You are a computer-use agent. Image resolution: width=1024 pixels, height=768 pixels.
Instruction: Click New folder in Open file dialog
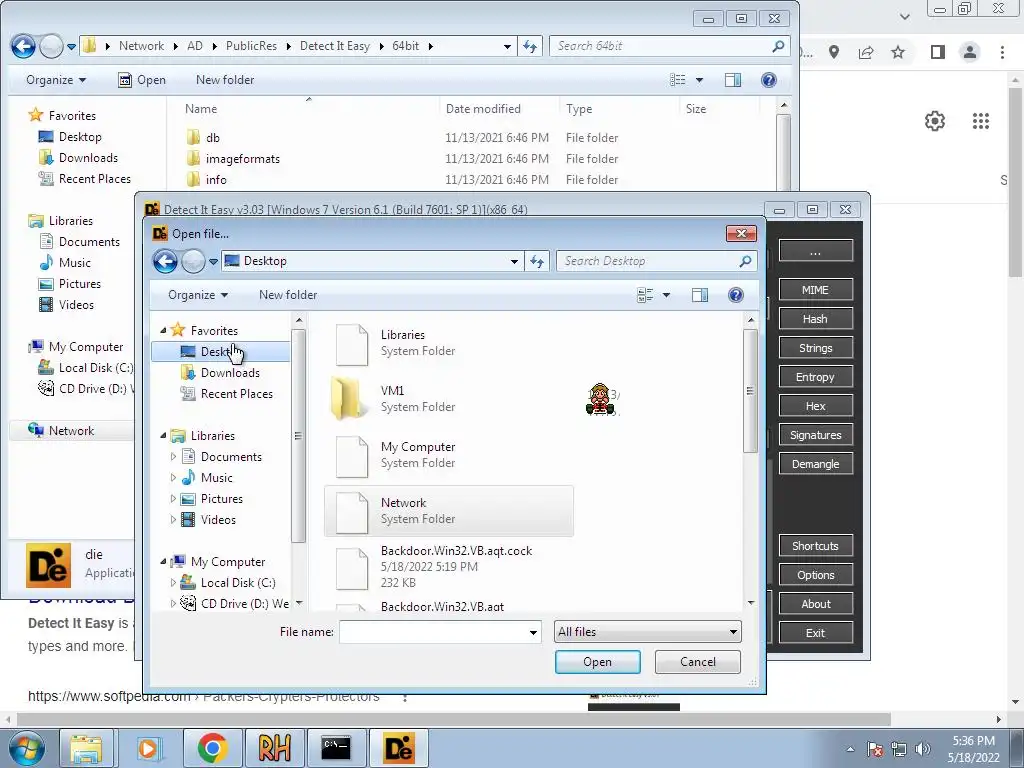(288, 295)
